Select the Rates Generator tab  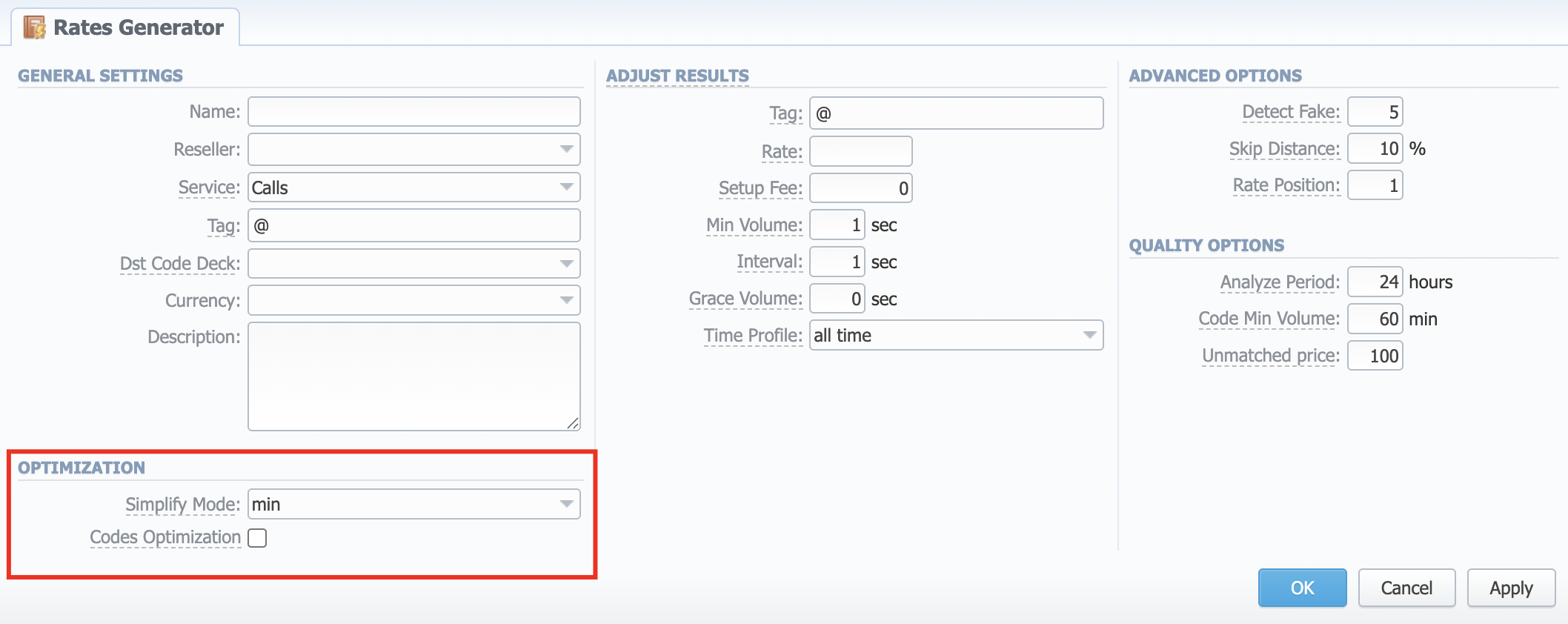pos(125,27)
